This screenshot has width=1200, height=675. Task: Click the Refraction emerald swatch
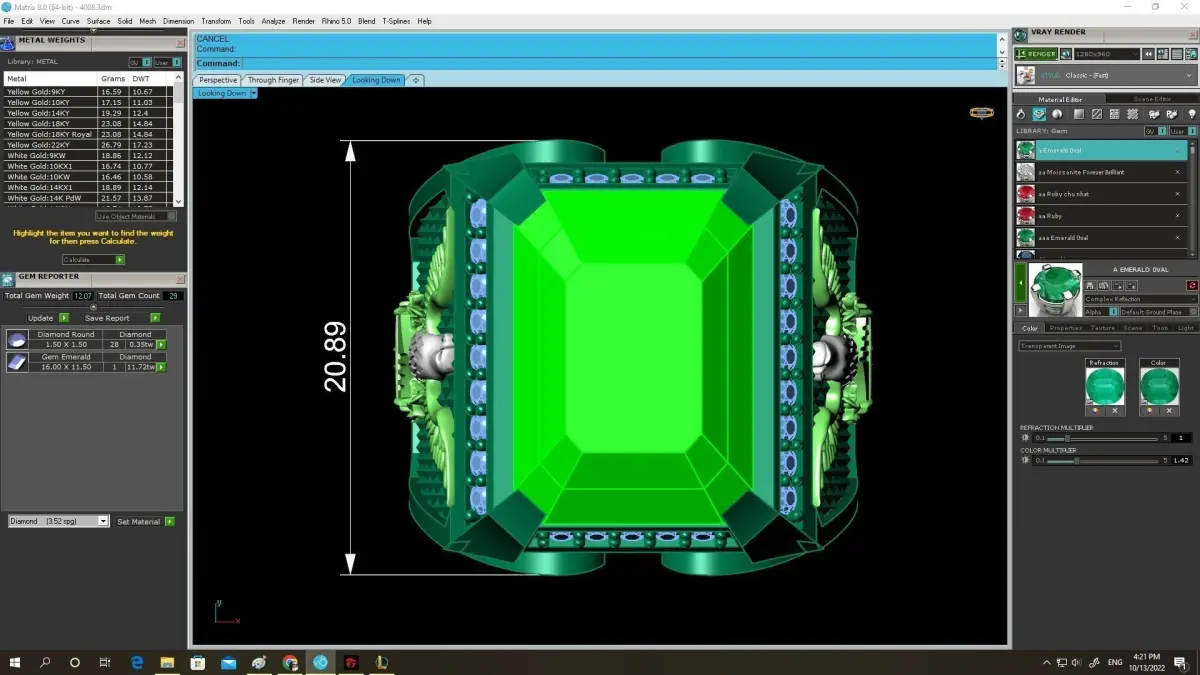1105,386
